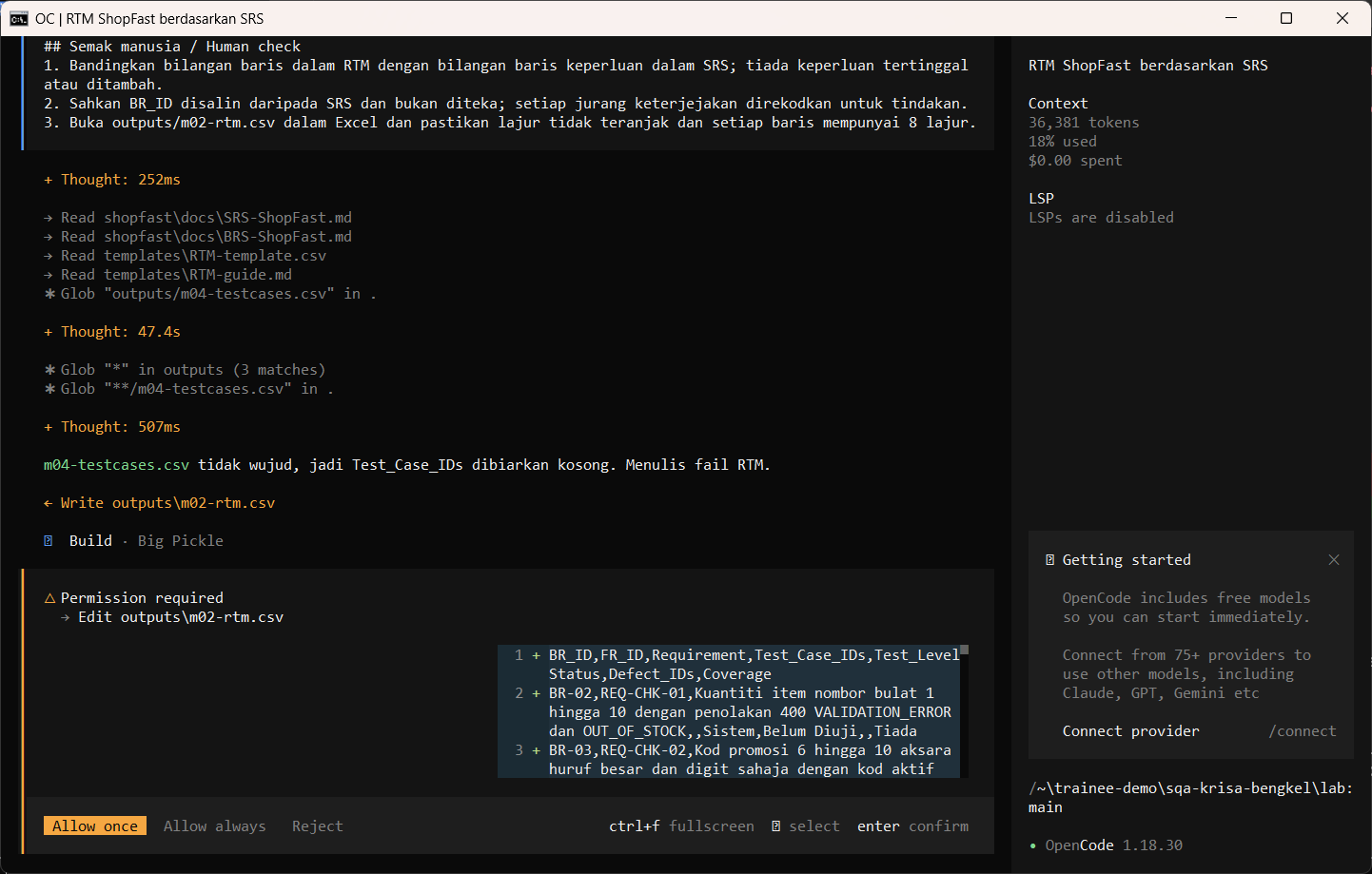Expand the 252ms Thought entry
Viewport: 1372px width, 874px height.
(x=112, y=179)
